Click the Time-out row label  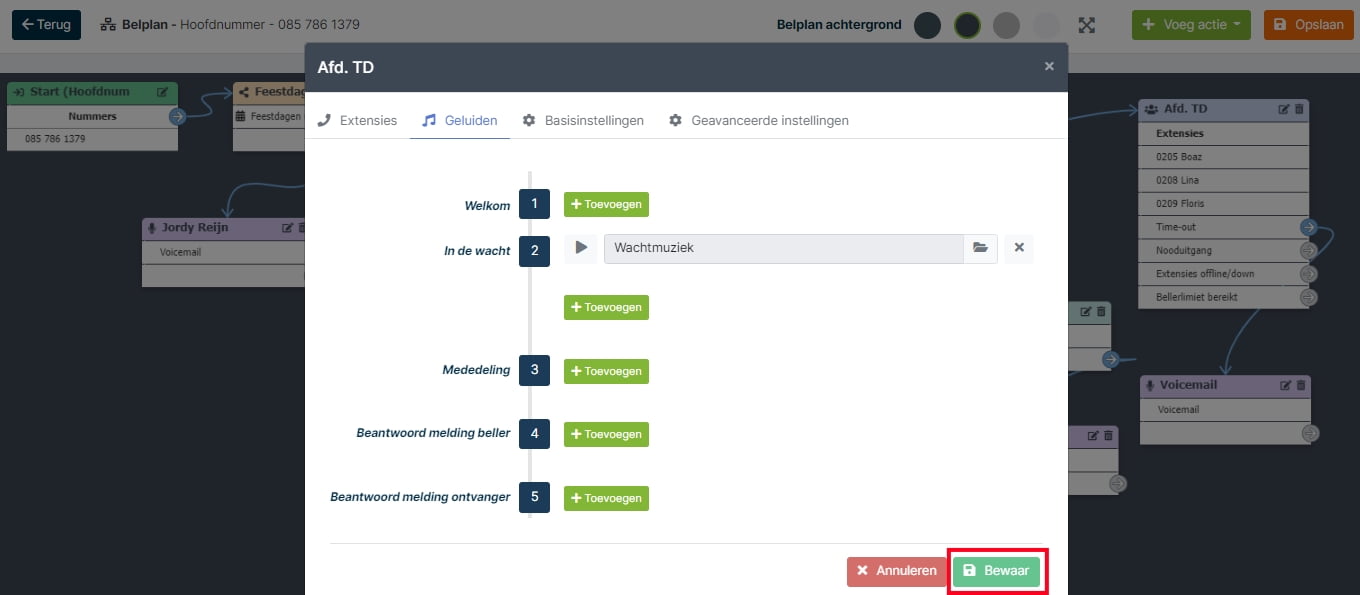tap(1175, 227)
